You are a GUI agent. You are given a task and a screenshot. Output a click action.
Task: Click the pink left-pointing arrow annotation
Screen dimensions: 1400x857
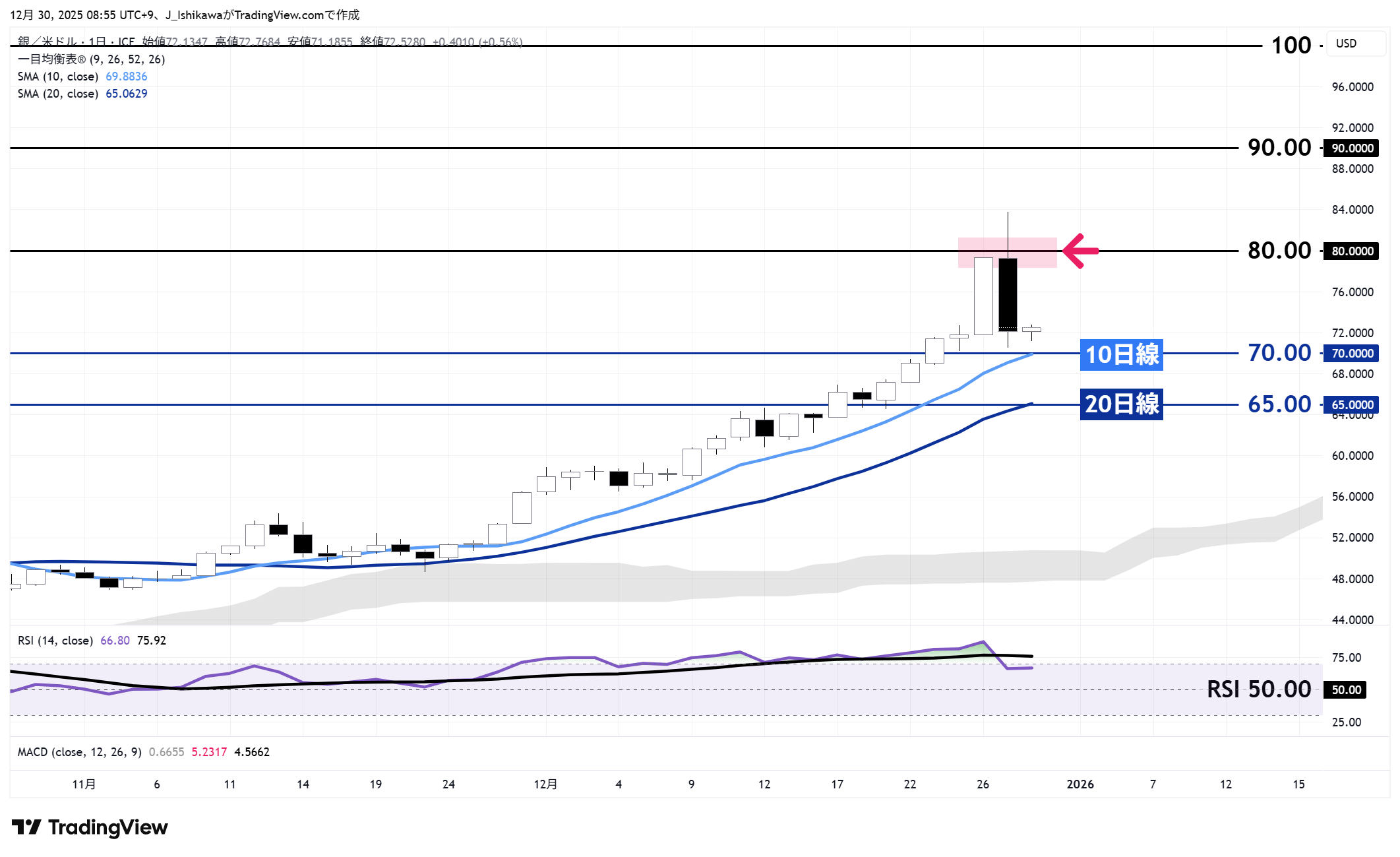1080,251
